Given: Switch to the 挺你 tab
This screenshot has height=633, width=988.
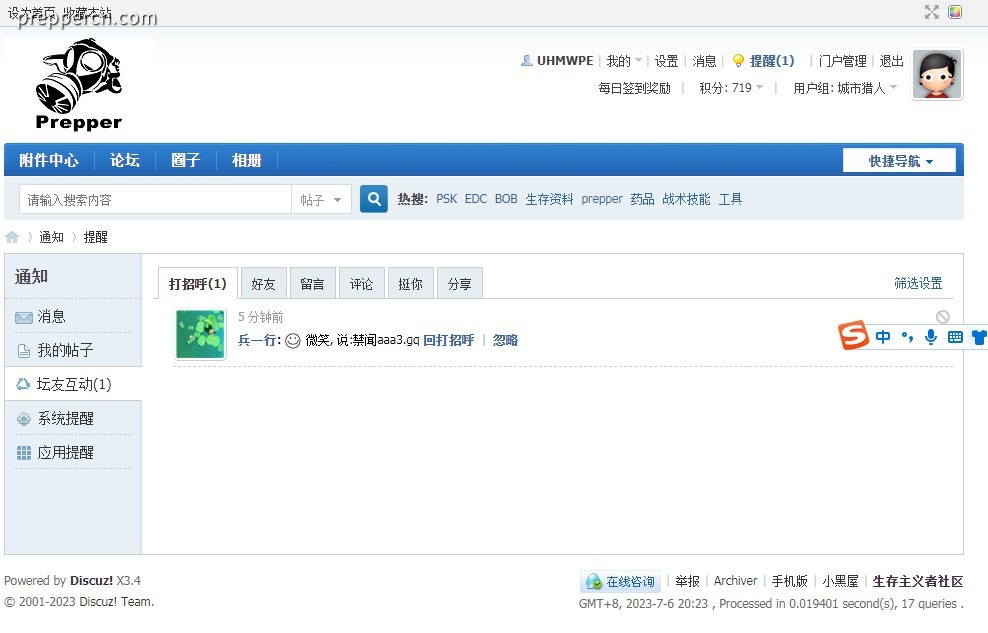Looking at the screenshot, I should pyautogui.click(x=410, y=283).
